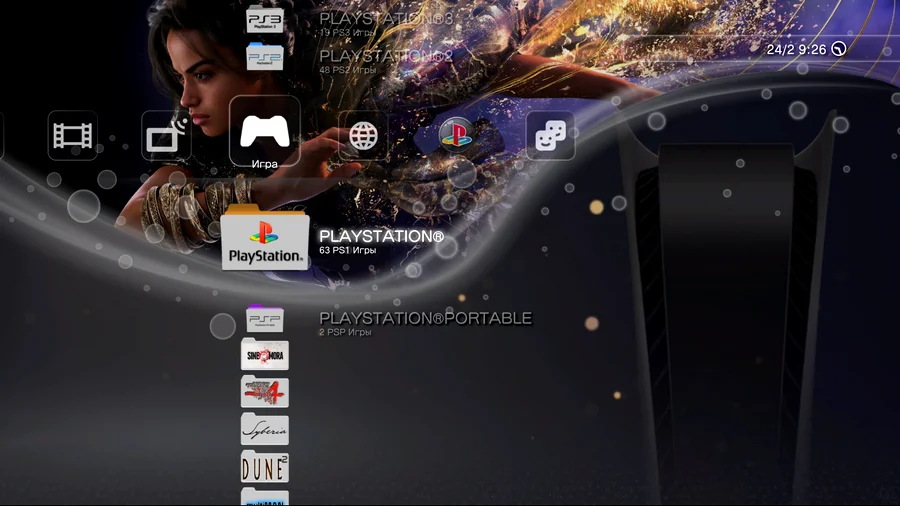
Task: Open the highlighted PlayStation PS1 folder
Action: coord(265,238)
